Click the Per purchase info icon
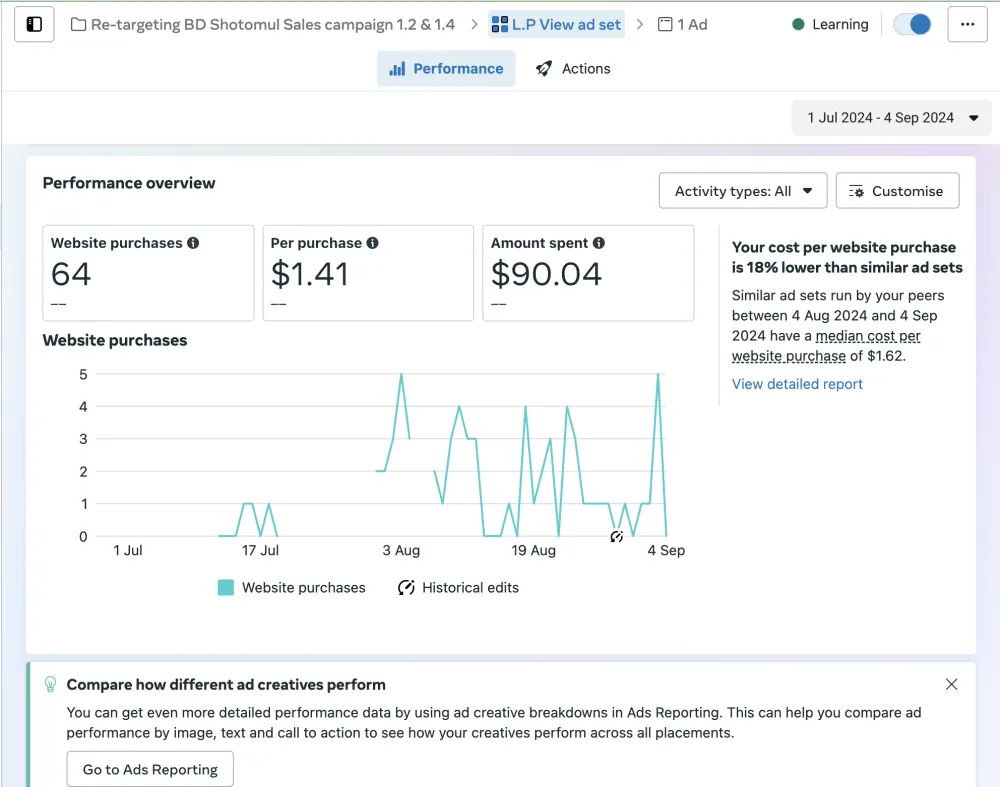1000x787 pixels. [372, 243]
